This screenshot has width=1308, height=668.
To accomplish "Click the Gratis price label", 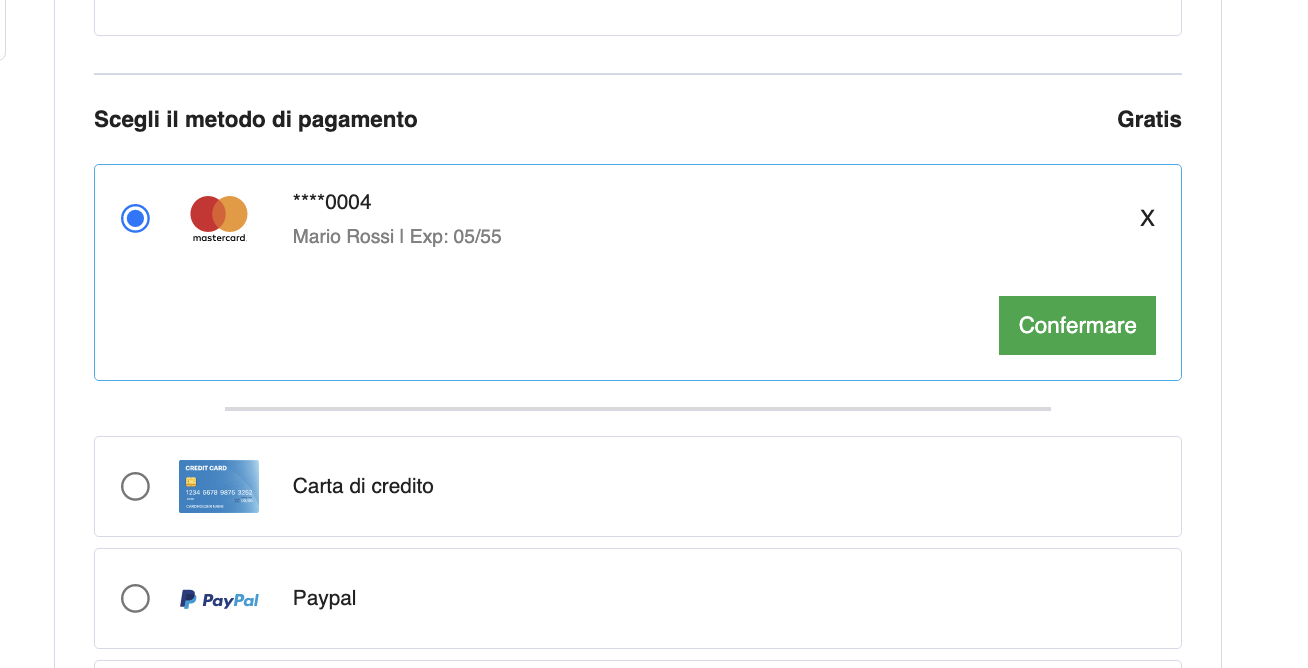I will point(1149,120).
